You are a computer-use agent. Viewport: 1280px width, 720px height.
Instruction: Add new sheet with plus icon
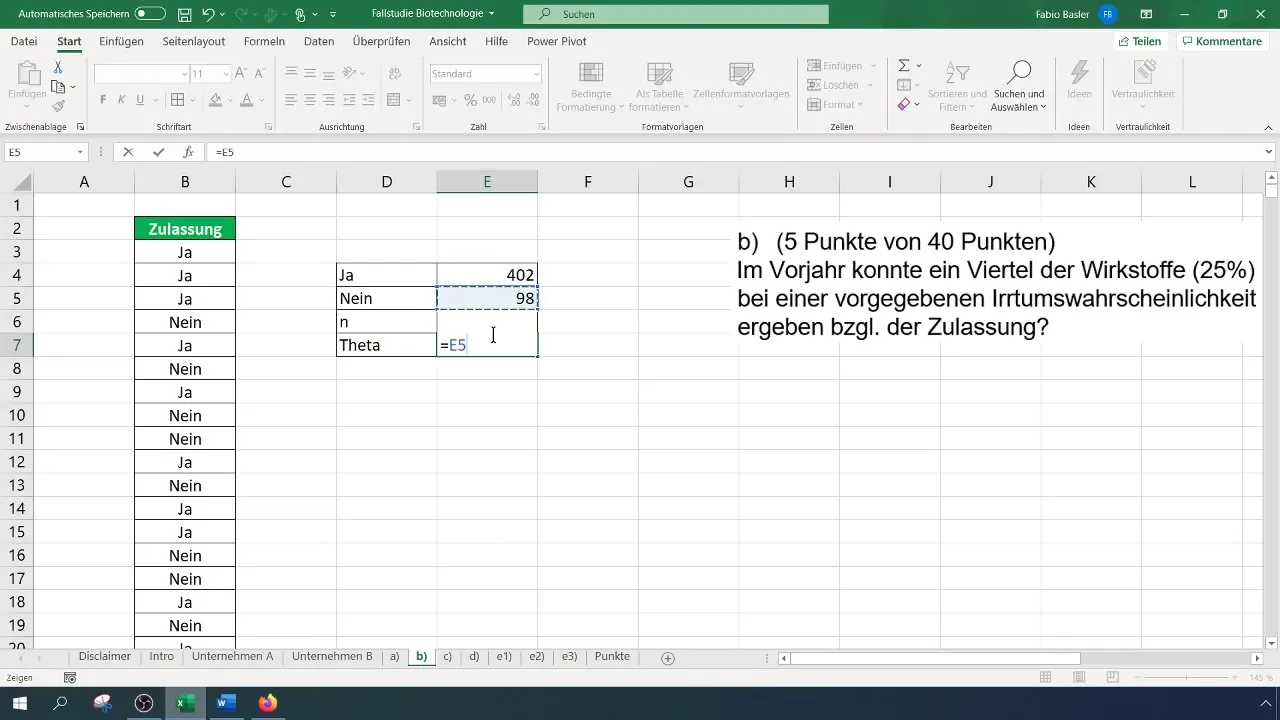click(668, 658)
